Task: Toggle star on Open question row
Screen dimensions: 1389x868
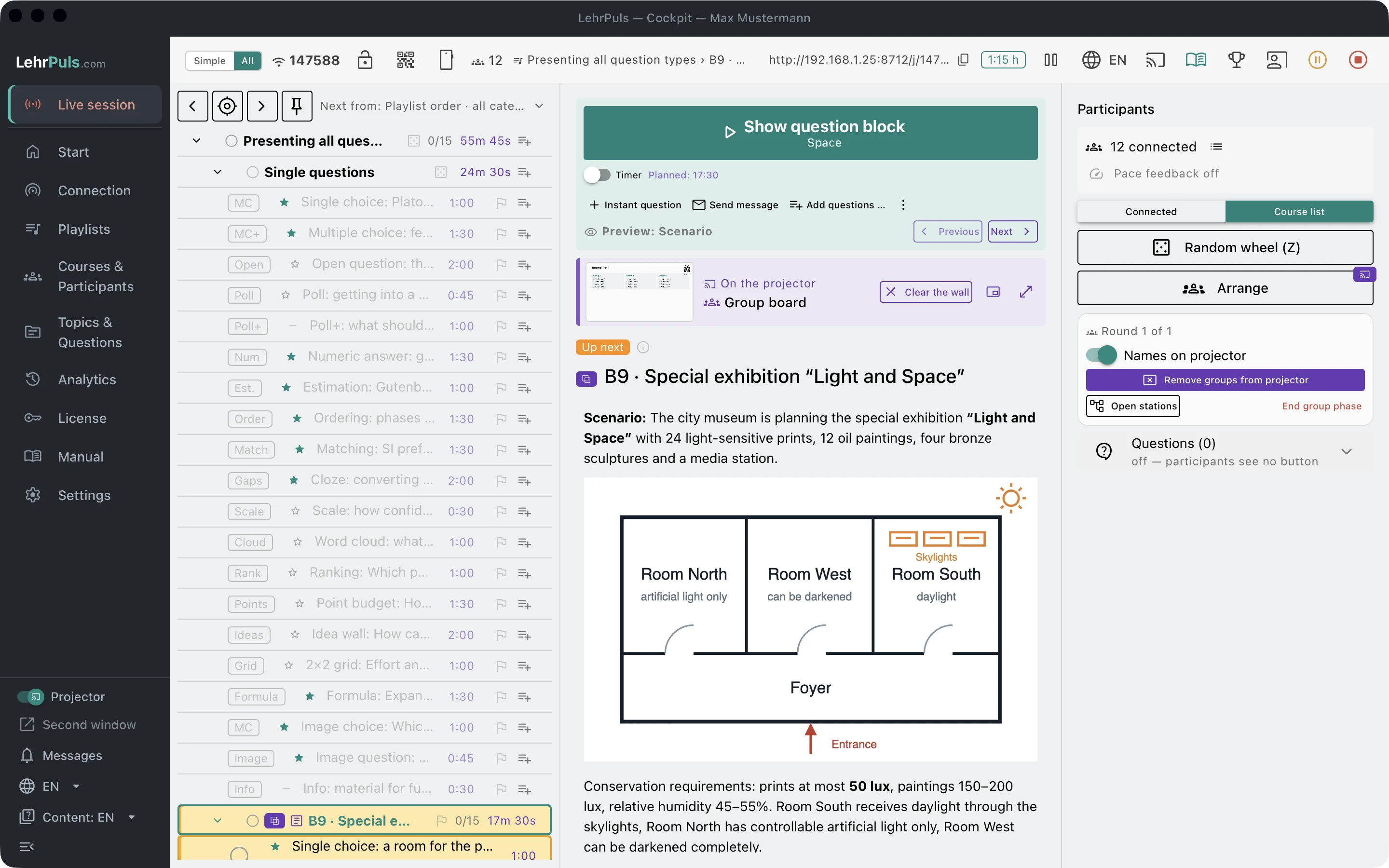Action: click(x=295, y=264)
